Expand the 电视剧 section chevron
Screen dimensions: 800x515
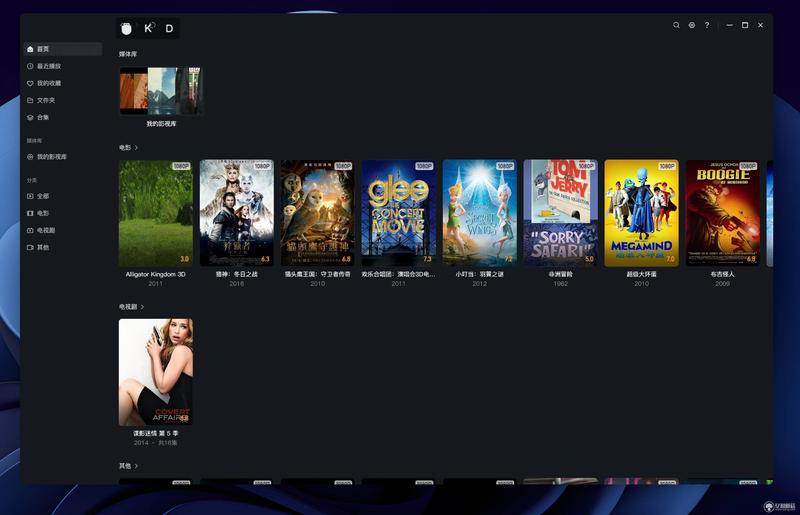click(x=142, y=307)
